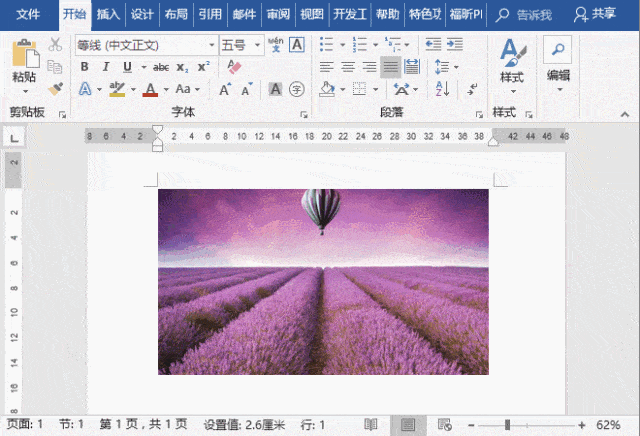
Task: Click the character border icon
Action: [297, 44]
